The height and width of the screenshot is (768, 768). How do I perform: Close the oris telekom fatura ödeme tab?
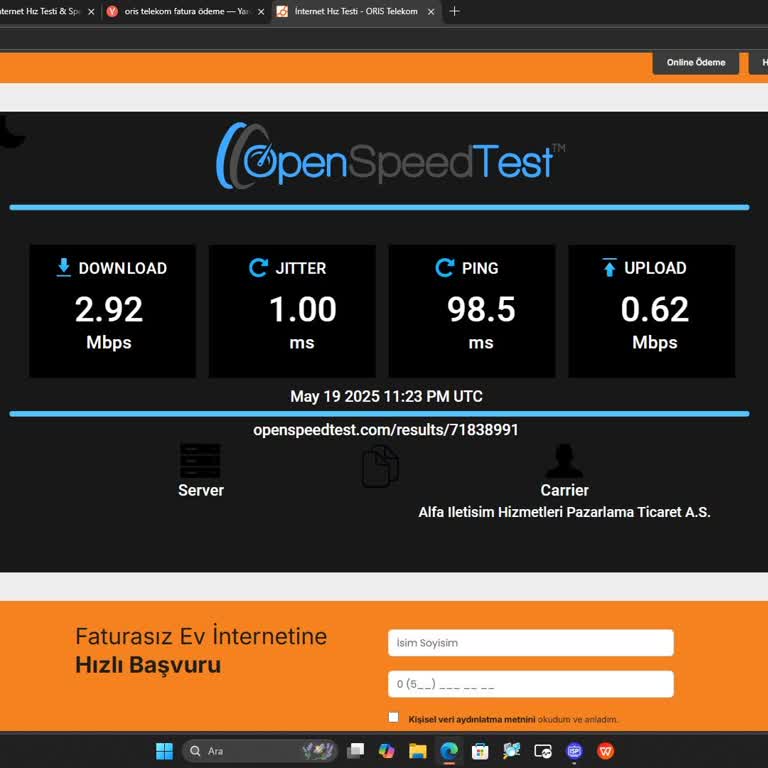[x=261, y=12]
